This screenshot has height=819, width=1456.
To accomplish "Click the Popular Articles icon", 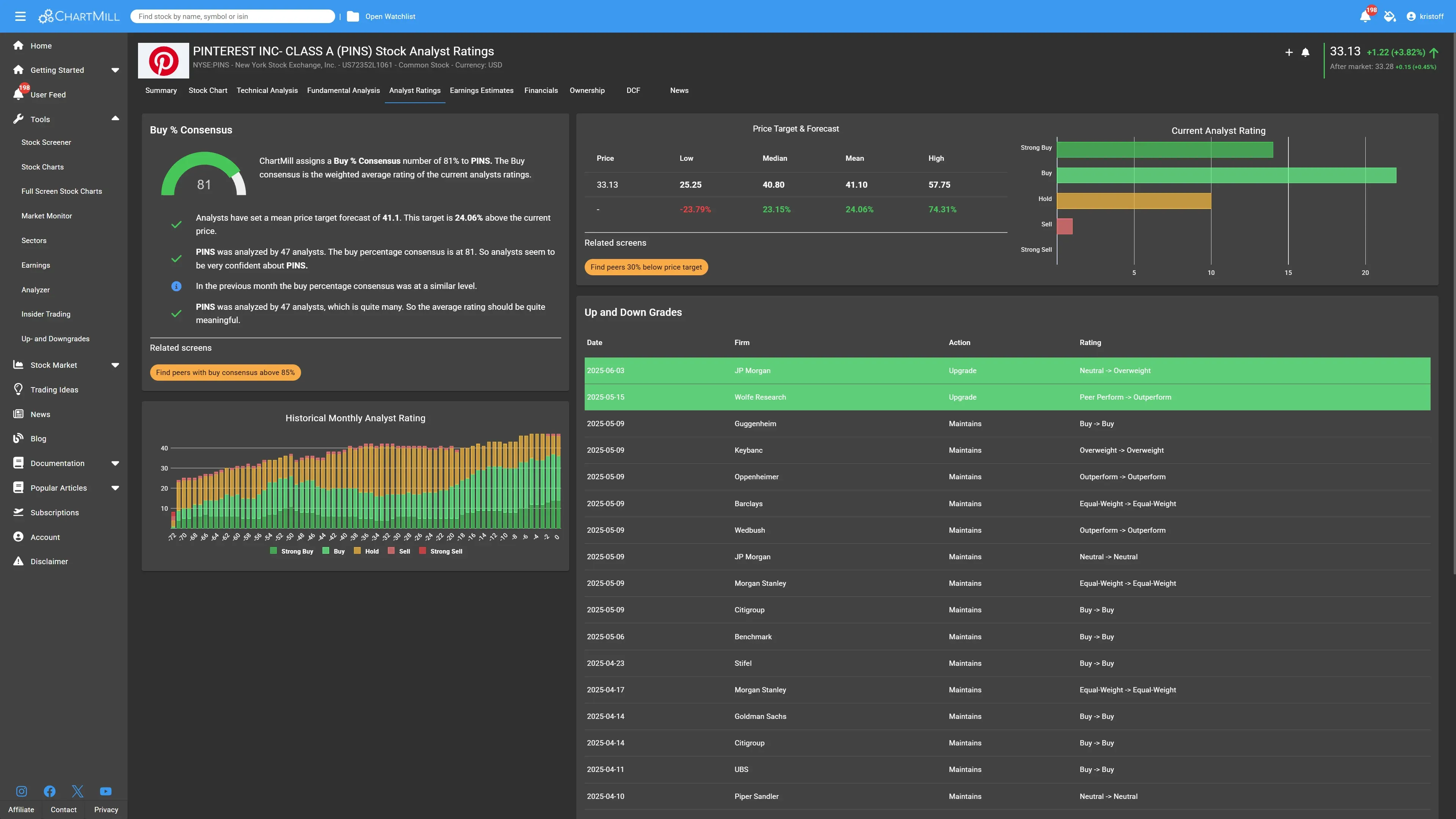I will [x=19, y=487].
